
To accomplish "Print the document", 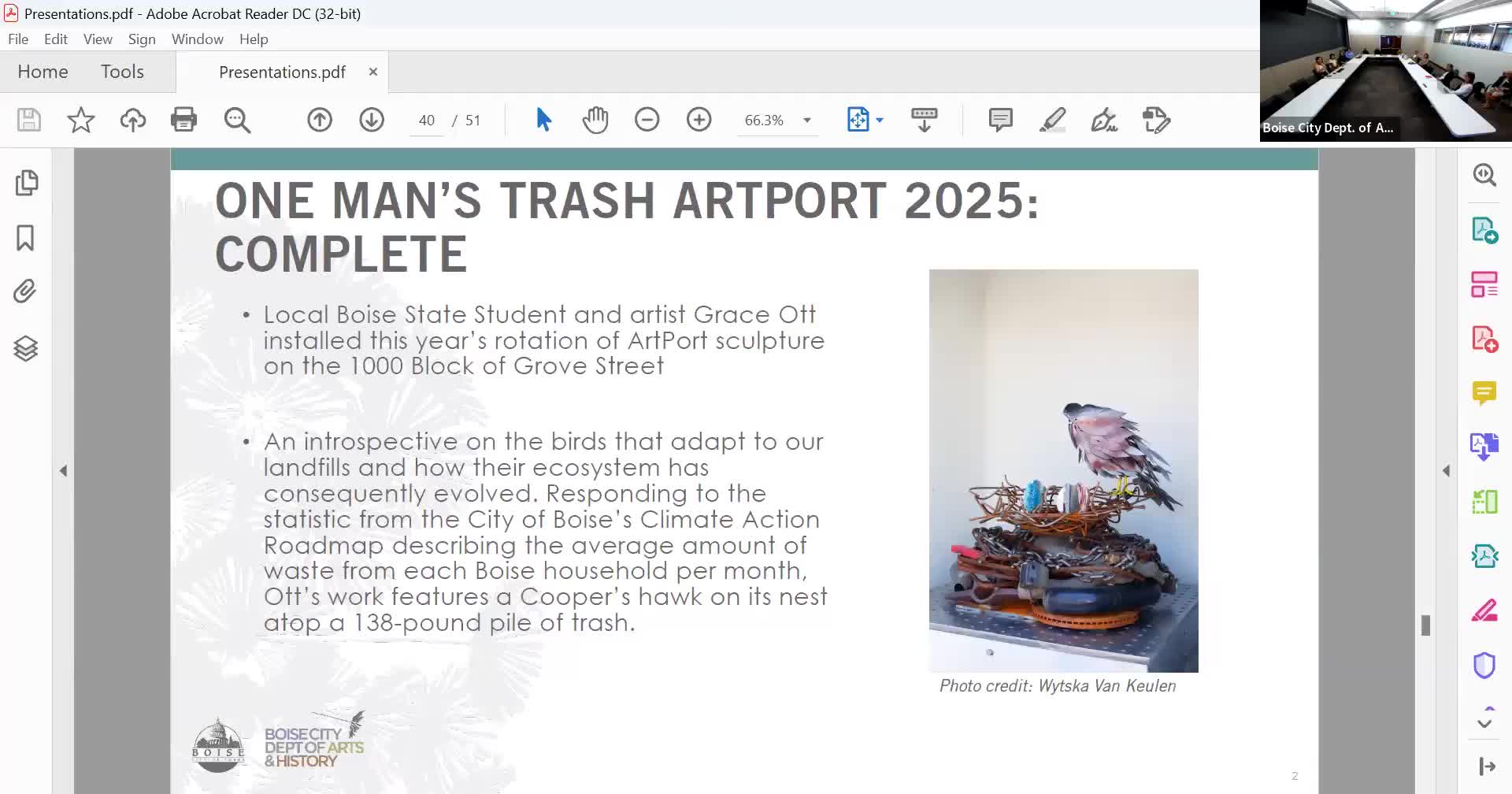I will [183, 120].
